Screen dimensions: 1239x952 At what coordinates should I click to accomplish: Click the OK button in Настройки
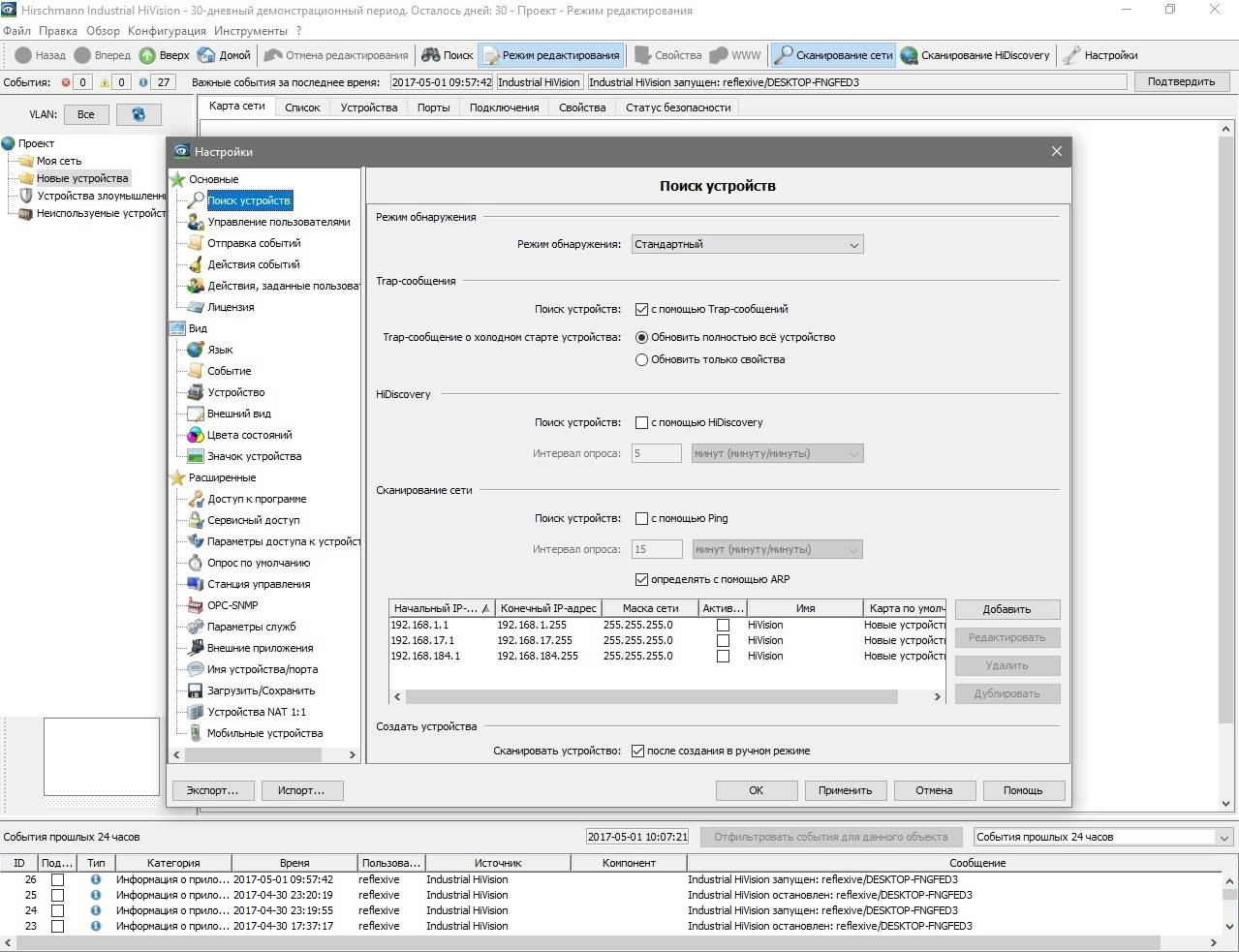click(756, 790)
